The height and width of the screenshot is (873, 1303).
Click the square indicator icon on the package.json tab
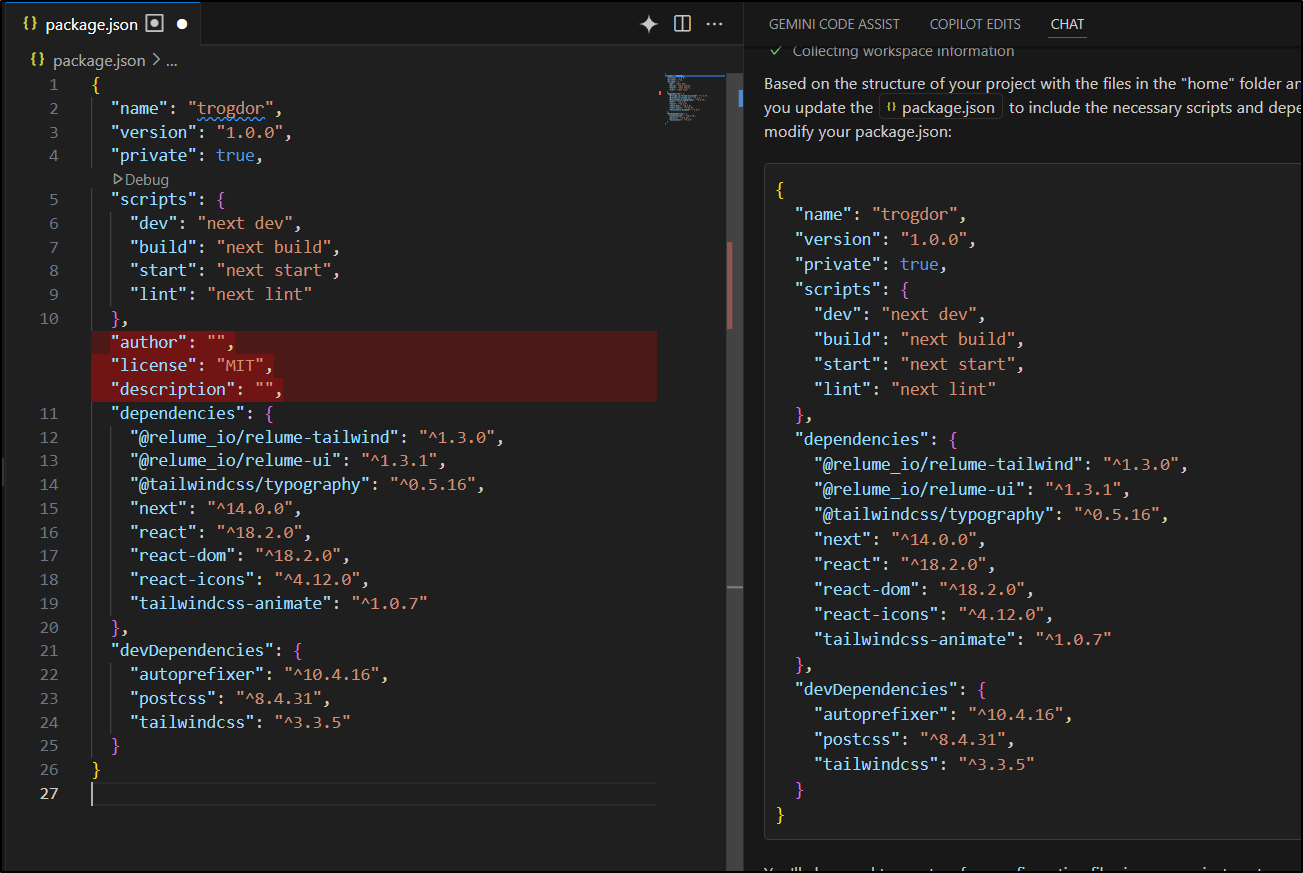tap(154, 24)
